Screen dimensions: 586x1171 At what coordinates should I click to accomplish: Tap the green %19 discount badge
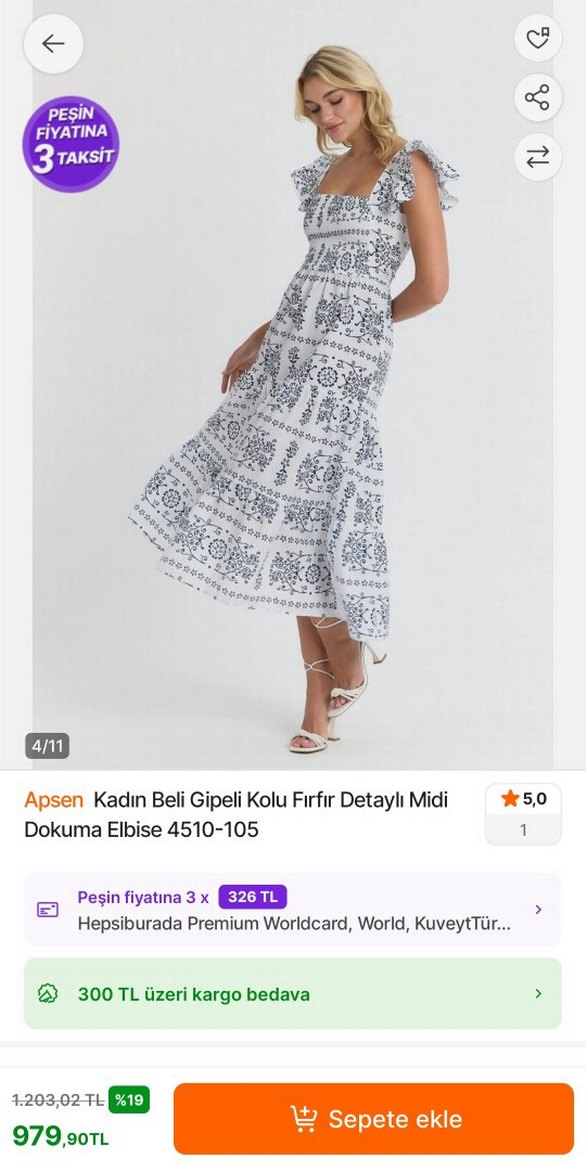(129, 1100)
